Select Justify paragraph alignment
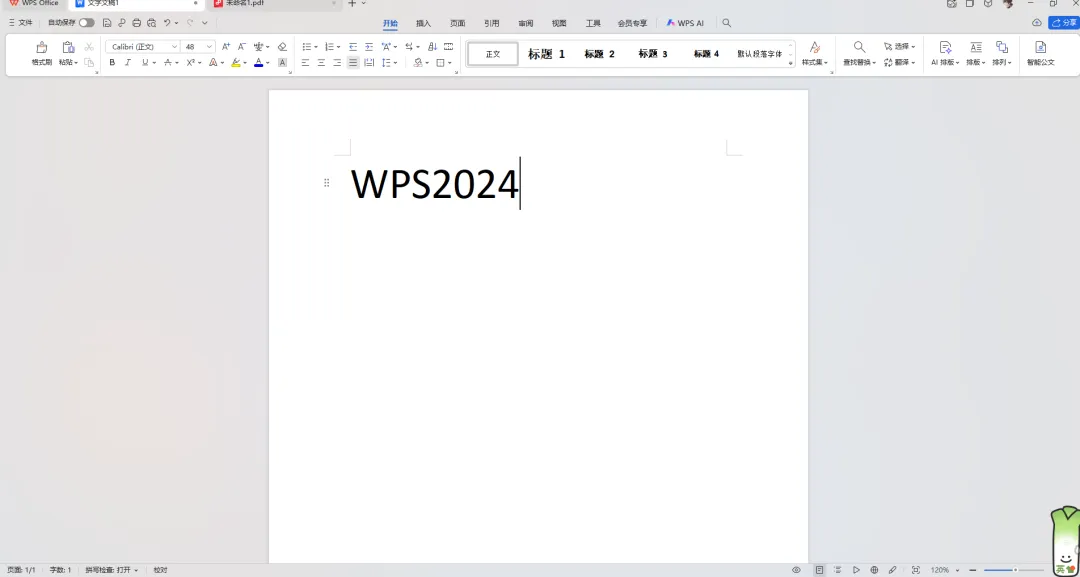This screenshot has width=1080, height=577. [x=353, y=63]
